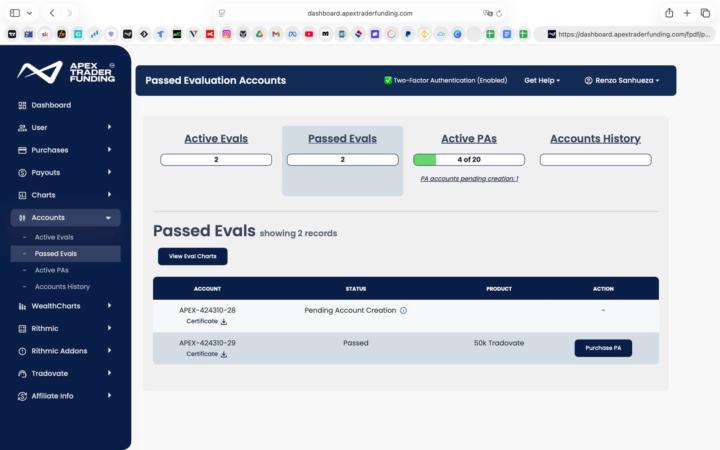
Task: Open the TradingView bookmark icon
Action: click(12, 34)
